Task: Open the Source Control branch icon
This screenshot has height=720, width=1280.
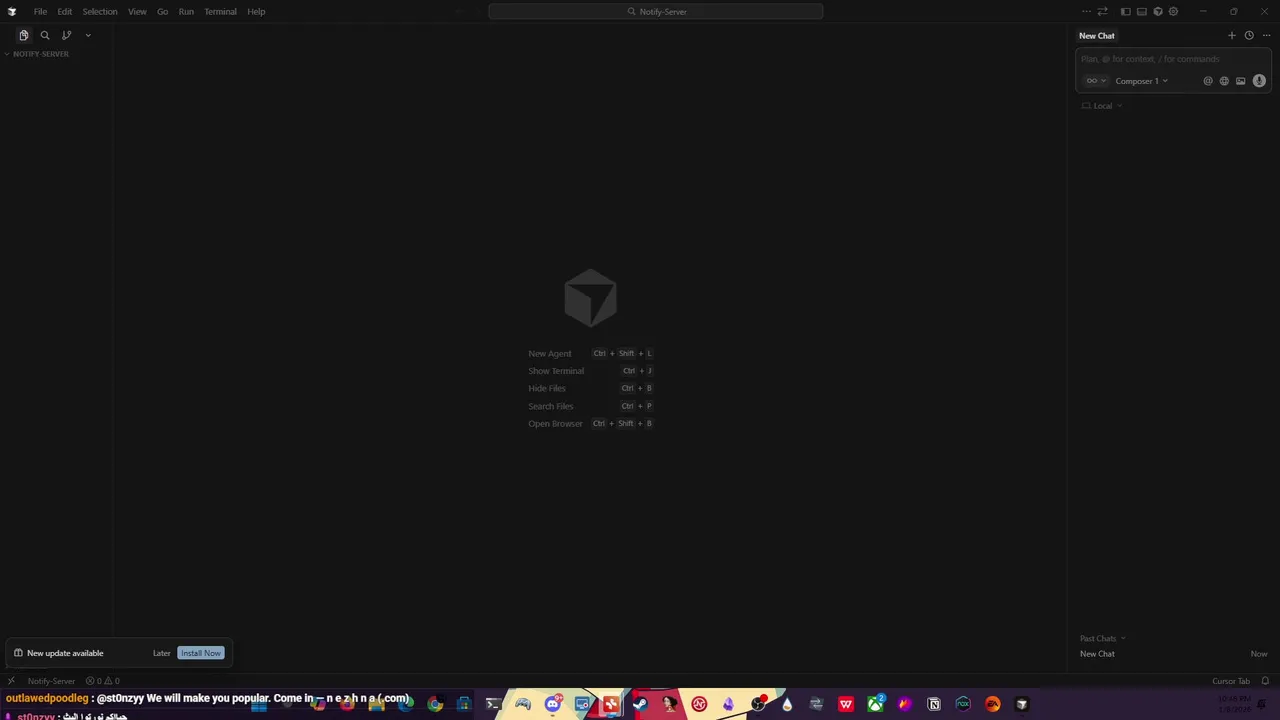Action: point(67,35)
